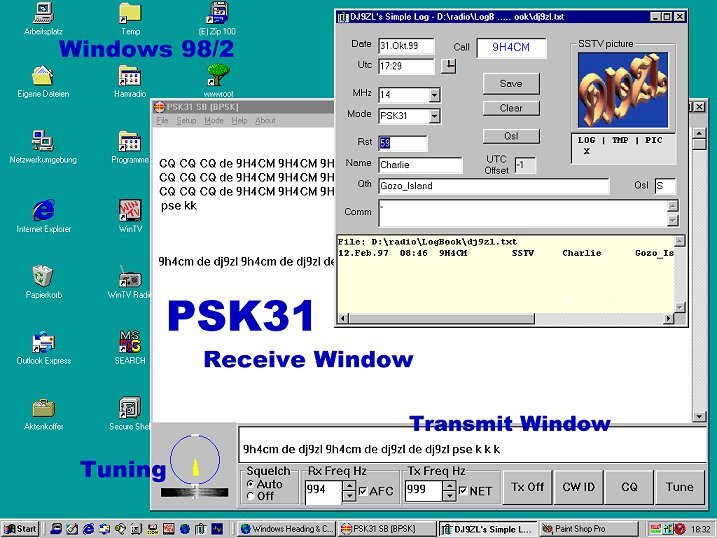This screenshot has height=538, width=717.
Task: Open the Start menu
Action: click(x=20, y=529)
